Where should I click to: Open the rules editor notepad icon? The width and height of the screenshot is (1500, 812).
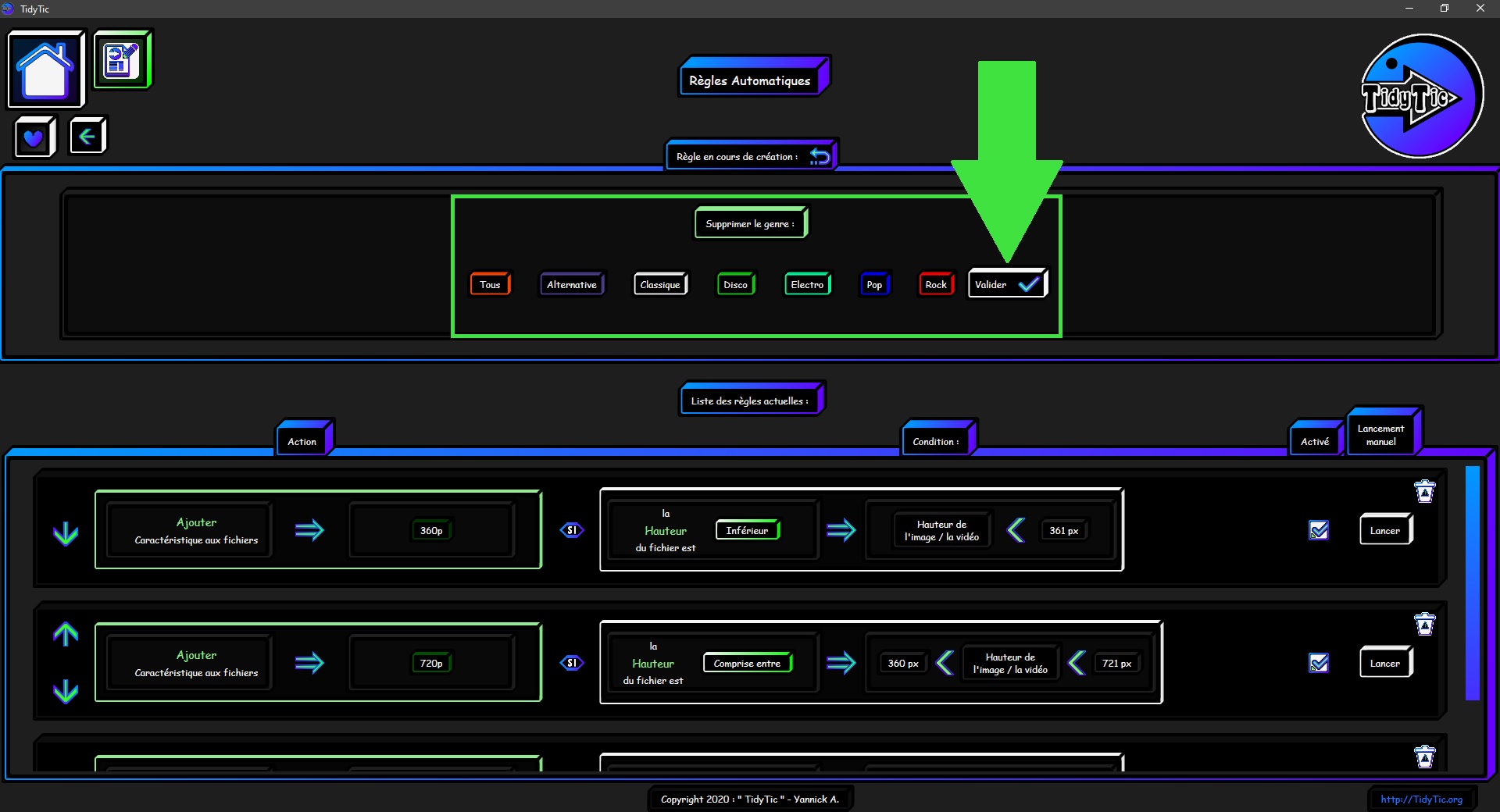pos(123,59)
